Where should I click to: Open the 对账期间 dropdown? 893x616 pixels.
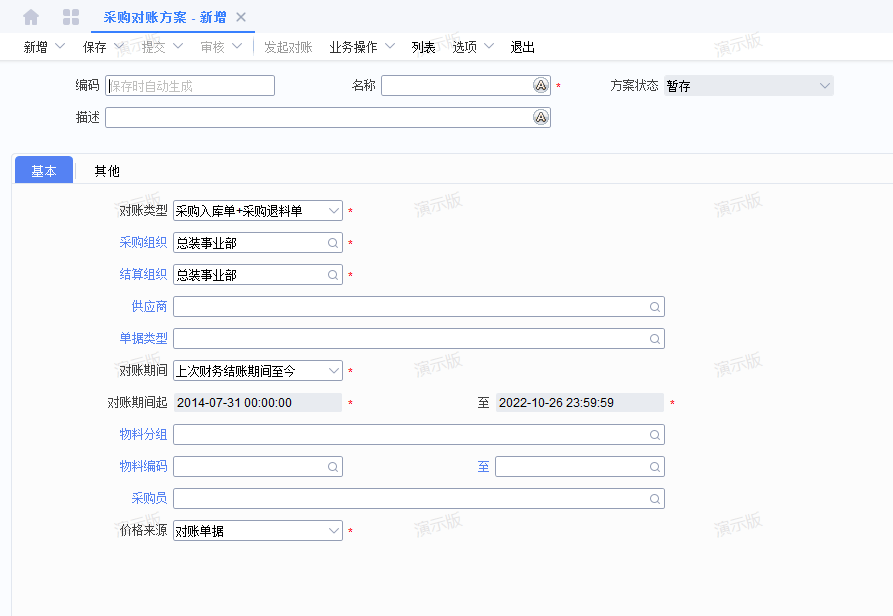pos(334,370)
